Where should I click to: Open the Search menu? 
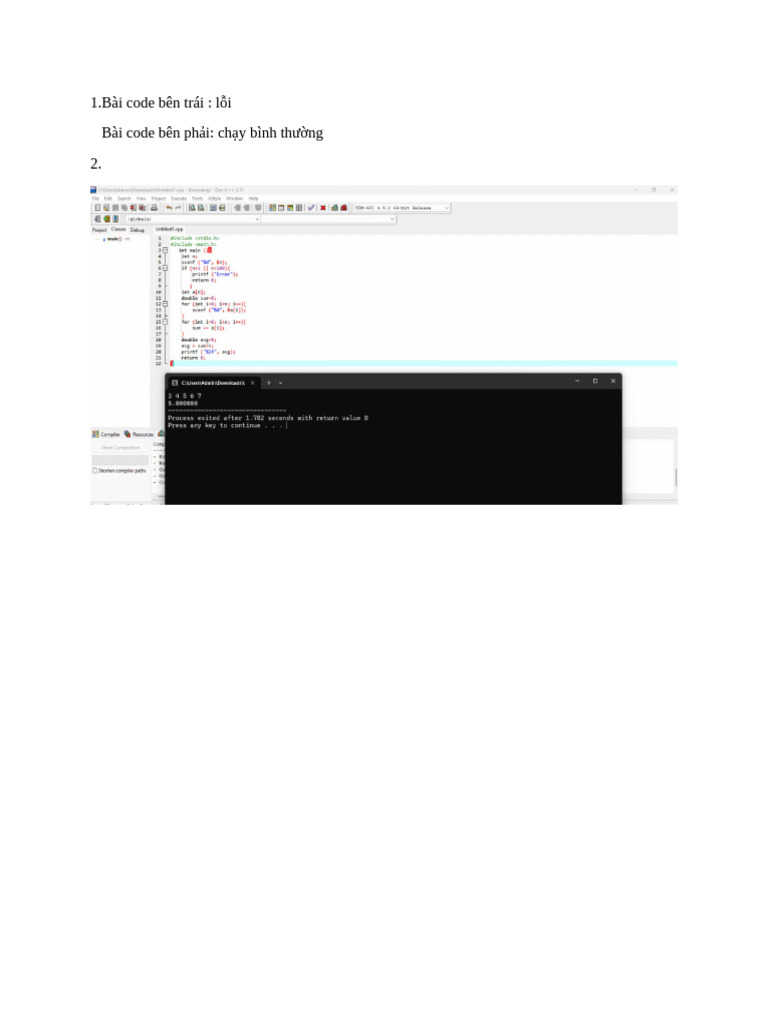pyautogui.click(x=124, y=199)
